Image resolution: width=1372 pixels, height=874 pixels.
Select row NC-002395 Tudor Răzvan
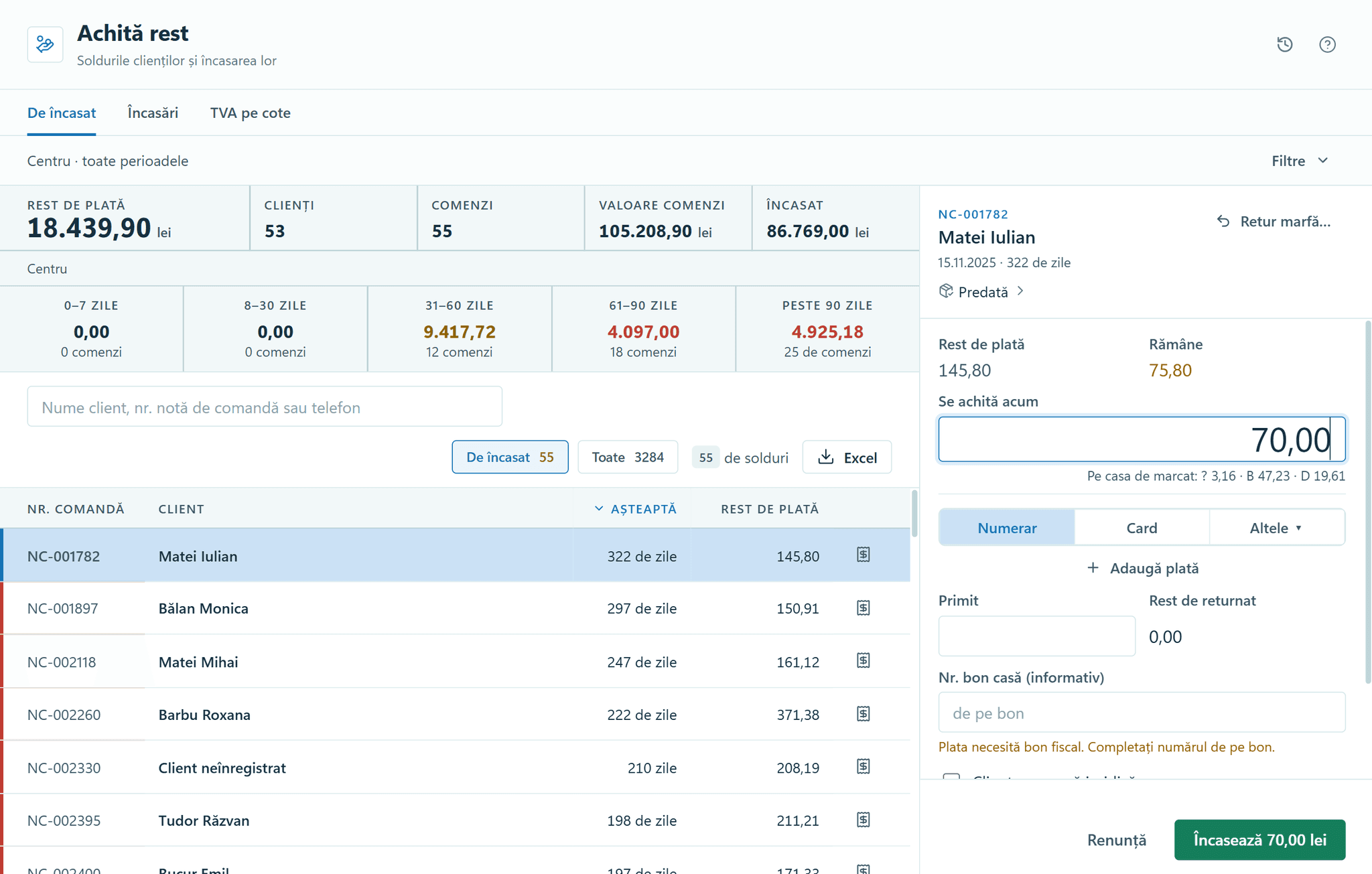[x=456, y=820]
